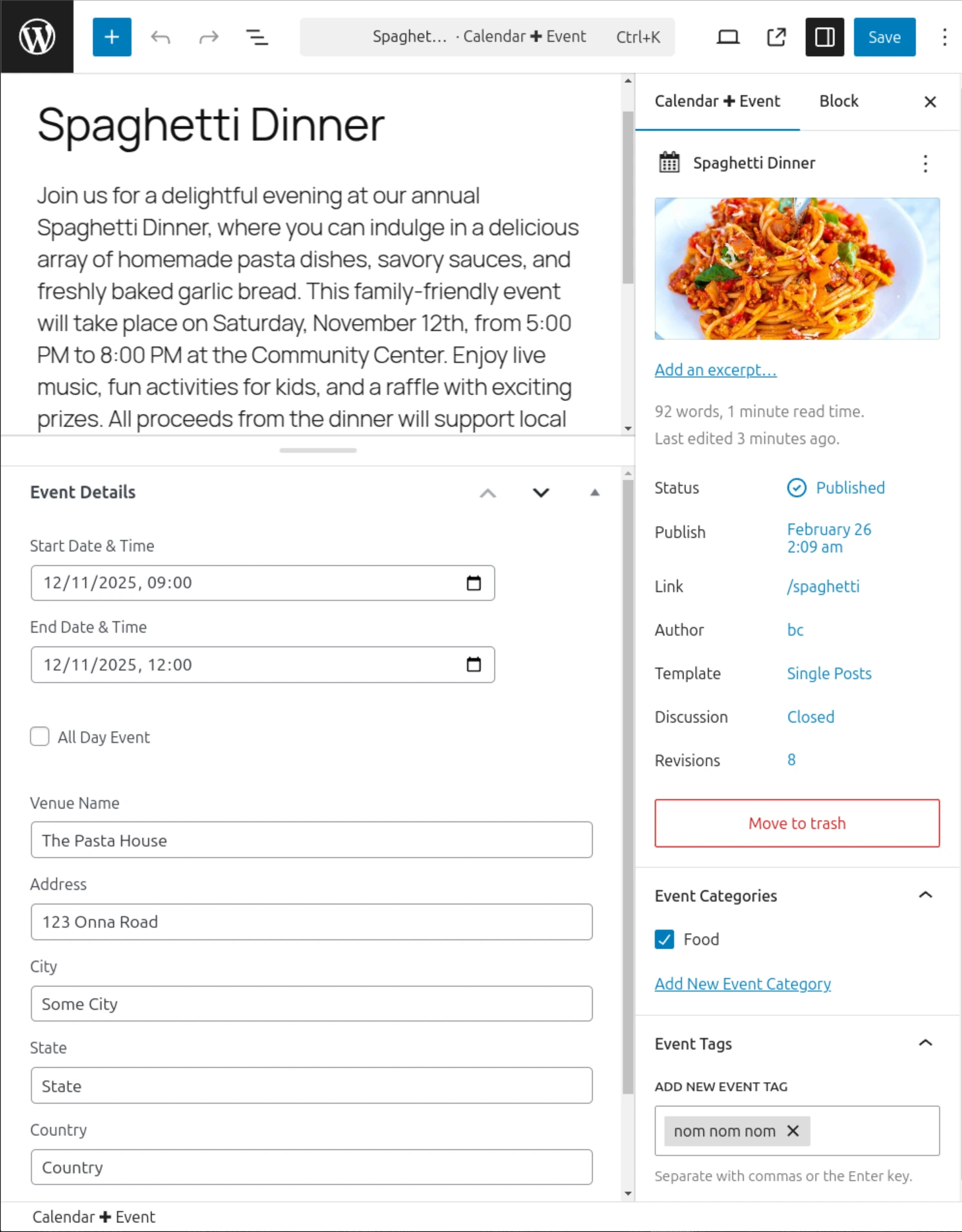Click the Move to trash button
Screen dimensions: 962x1232
point(796,823)
